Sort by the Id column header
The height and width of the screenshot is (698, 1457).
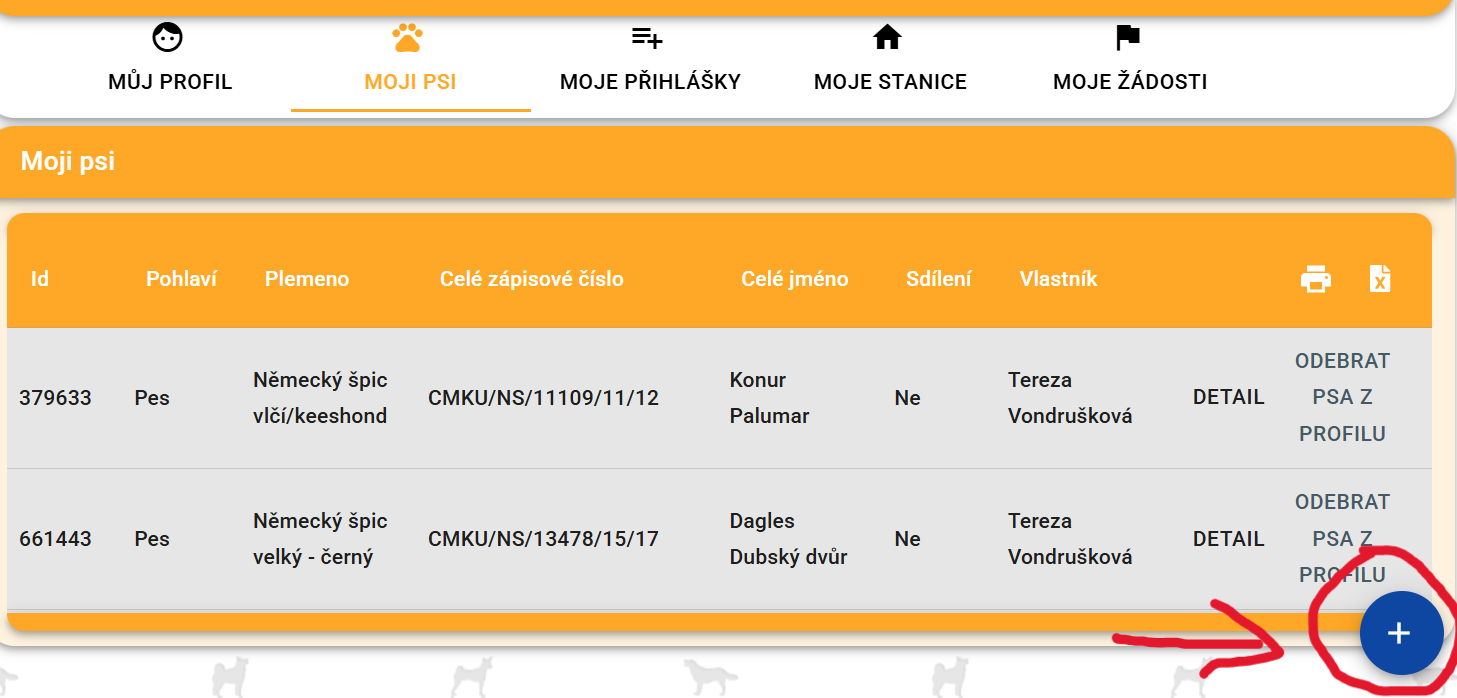[x=40, y=279]
